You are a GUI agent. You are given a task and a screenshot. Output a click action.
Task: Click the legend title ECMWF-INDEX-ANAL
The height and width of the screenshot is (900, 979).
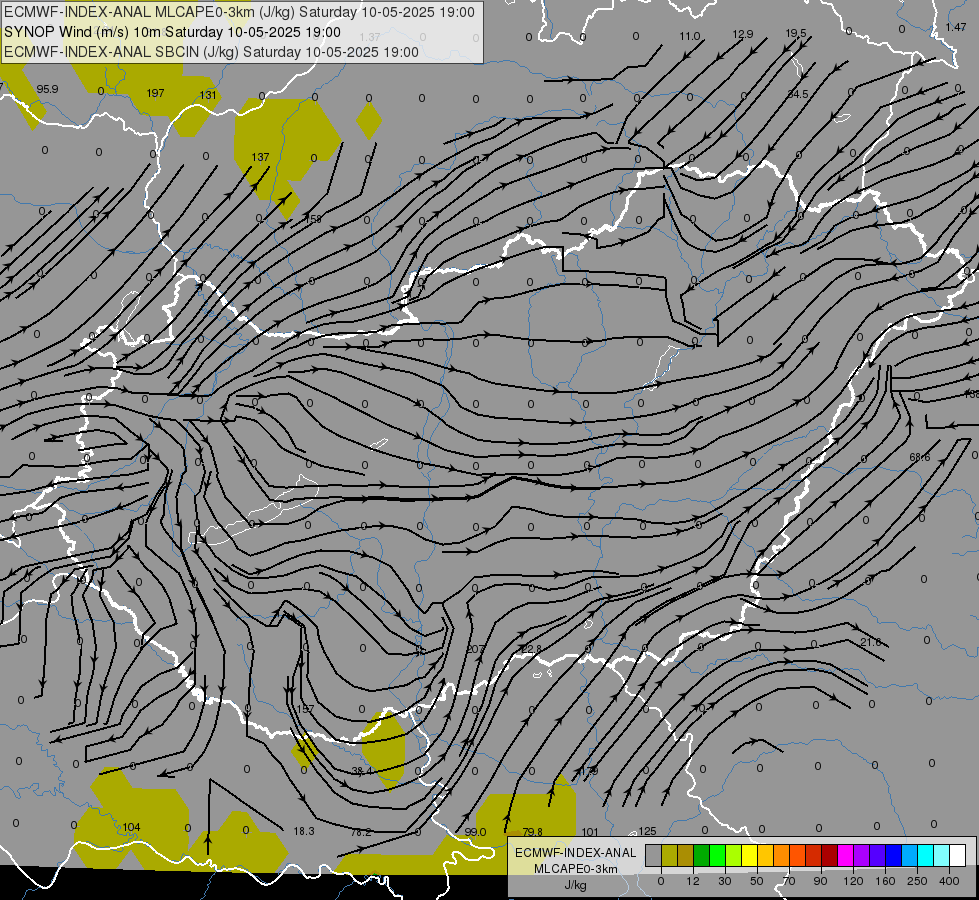coord(576,853)
